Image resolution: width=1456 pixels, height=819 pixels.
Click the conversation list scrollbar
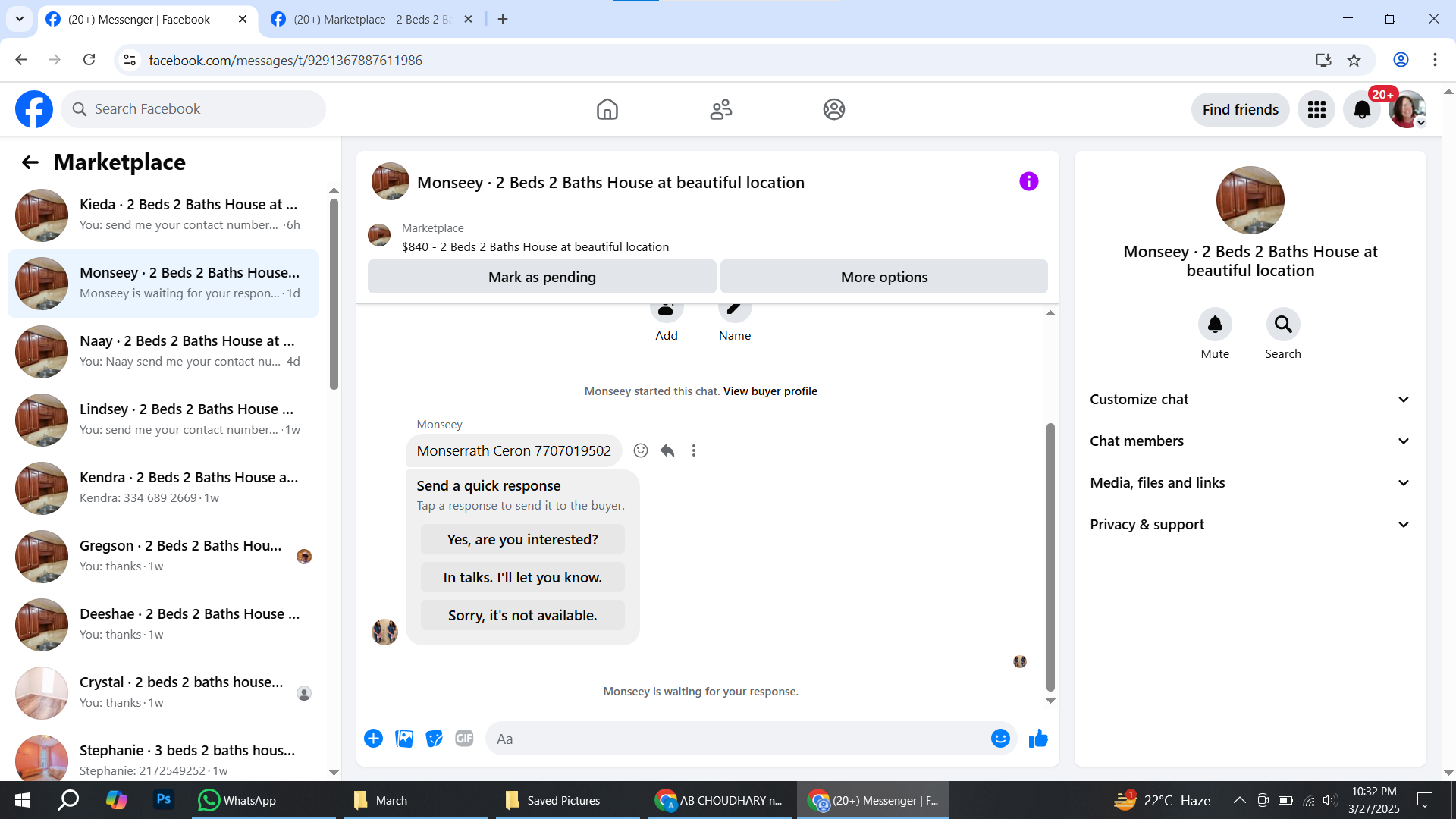(x=334, y=294)
